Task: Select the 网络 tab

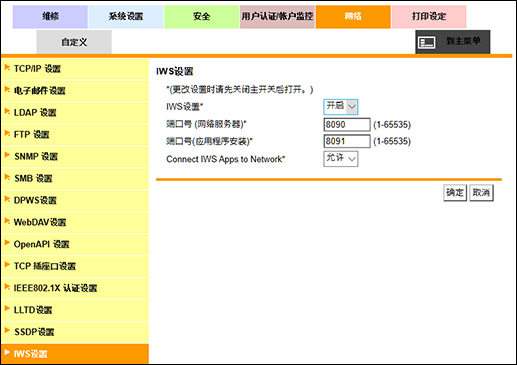Action: pos(353,17)
